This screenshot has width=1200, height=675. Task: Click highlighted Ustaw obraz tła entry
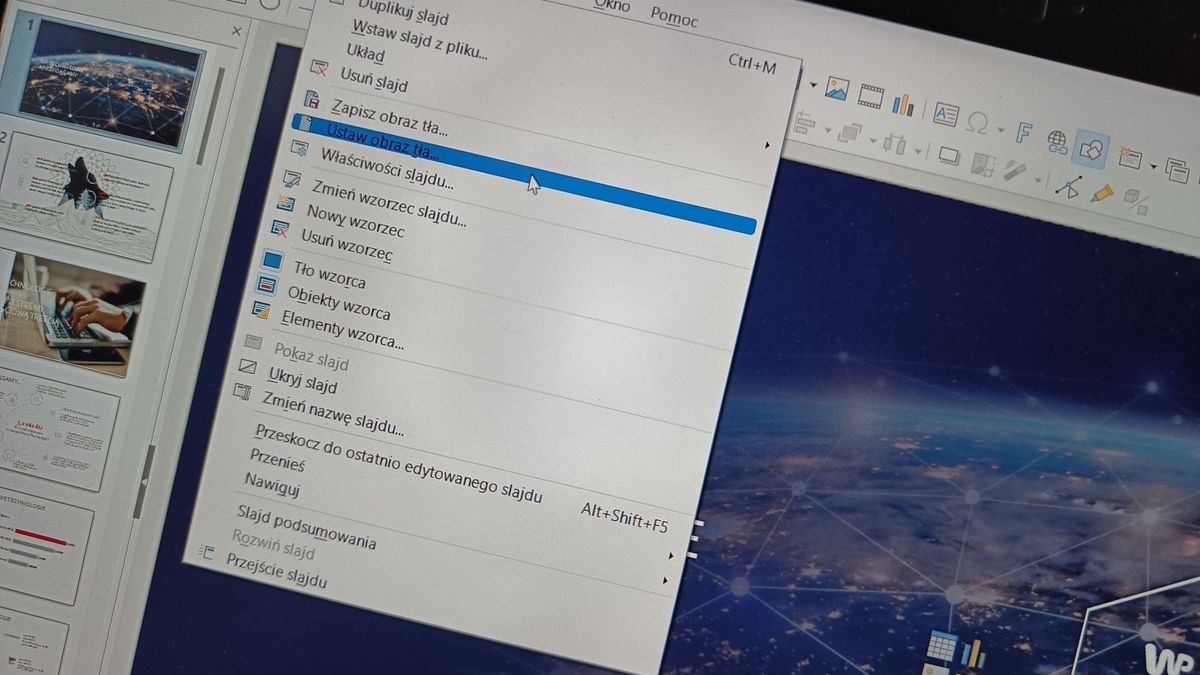coord(524,174)
